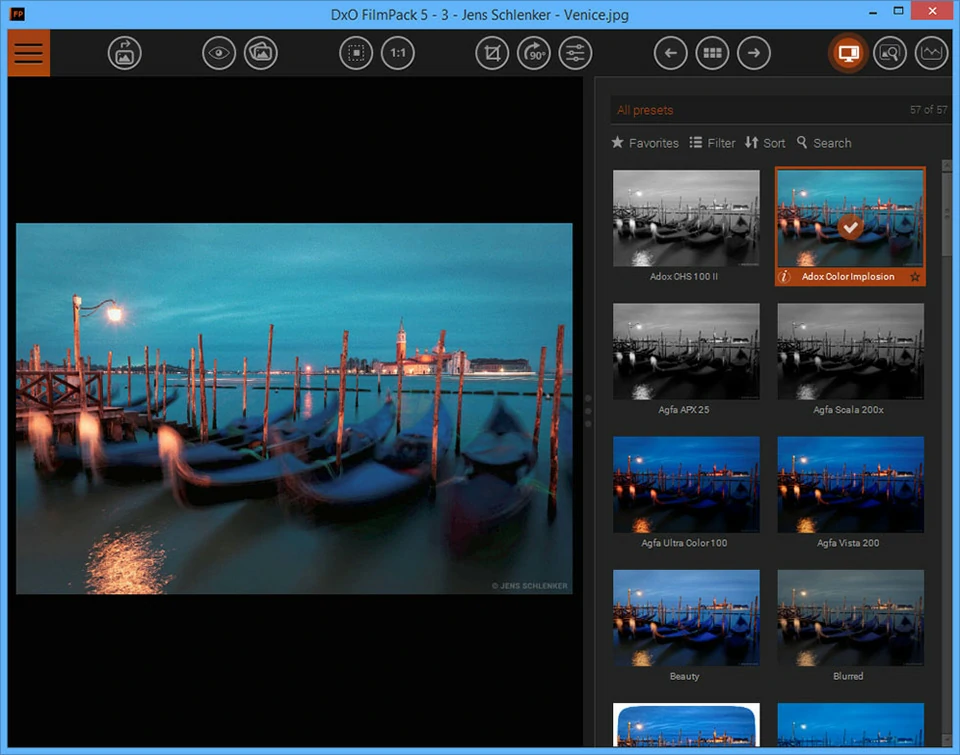Select the Crop tool

coord(492,53)
